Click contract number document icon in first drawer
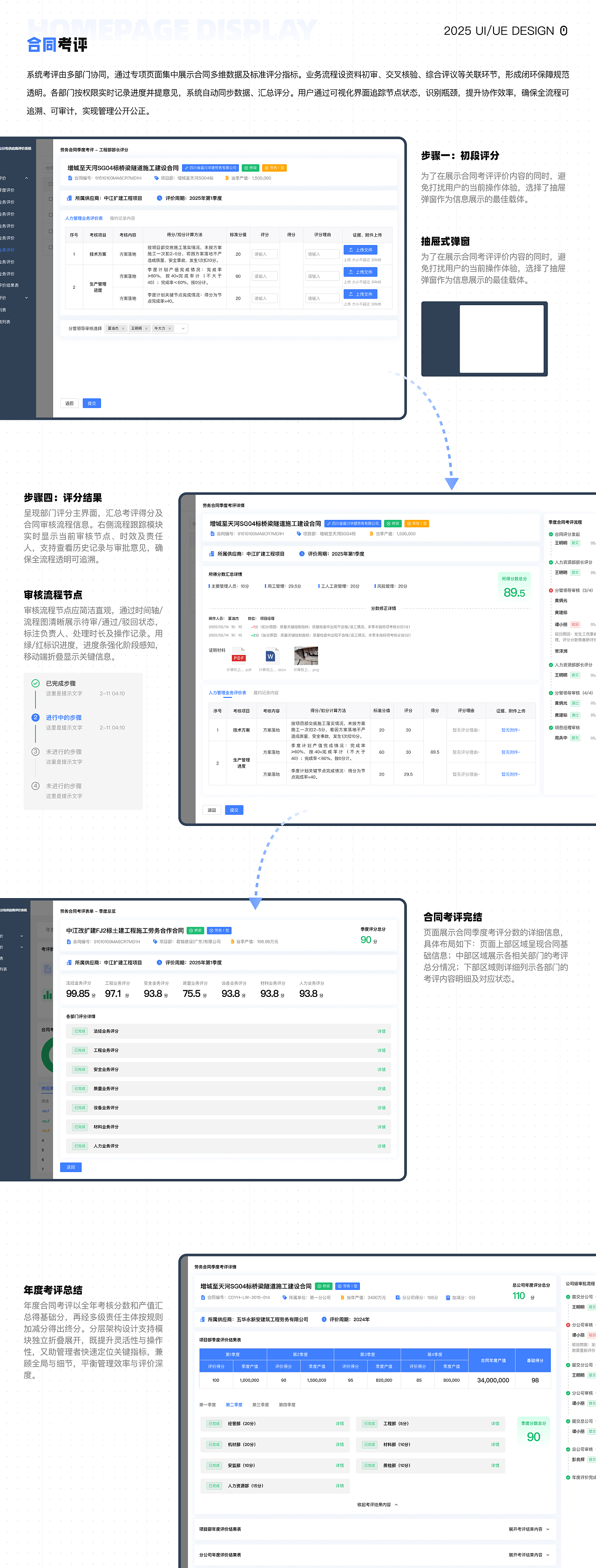This screenshot has width=596, height=1568. click(70, 178)
